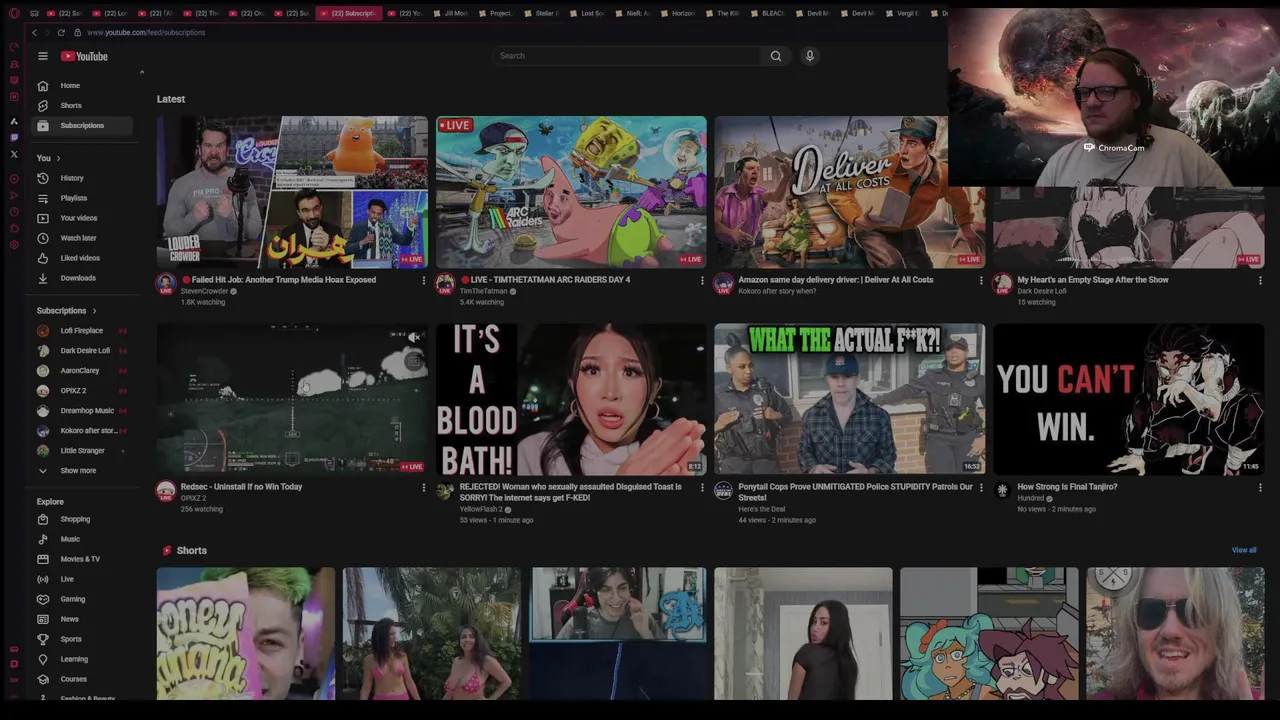Open Liked videos list

click(x=83, y=258)
